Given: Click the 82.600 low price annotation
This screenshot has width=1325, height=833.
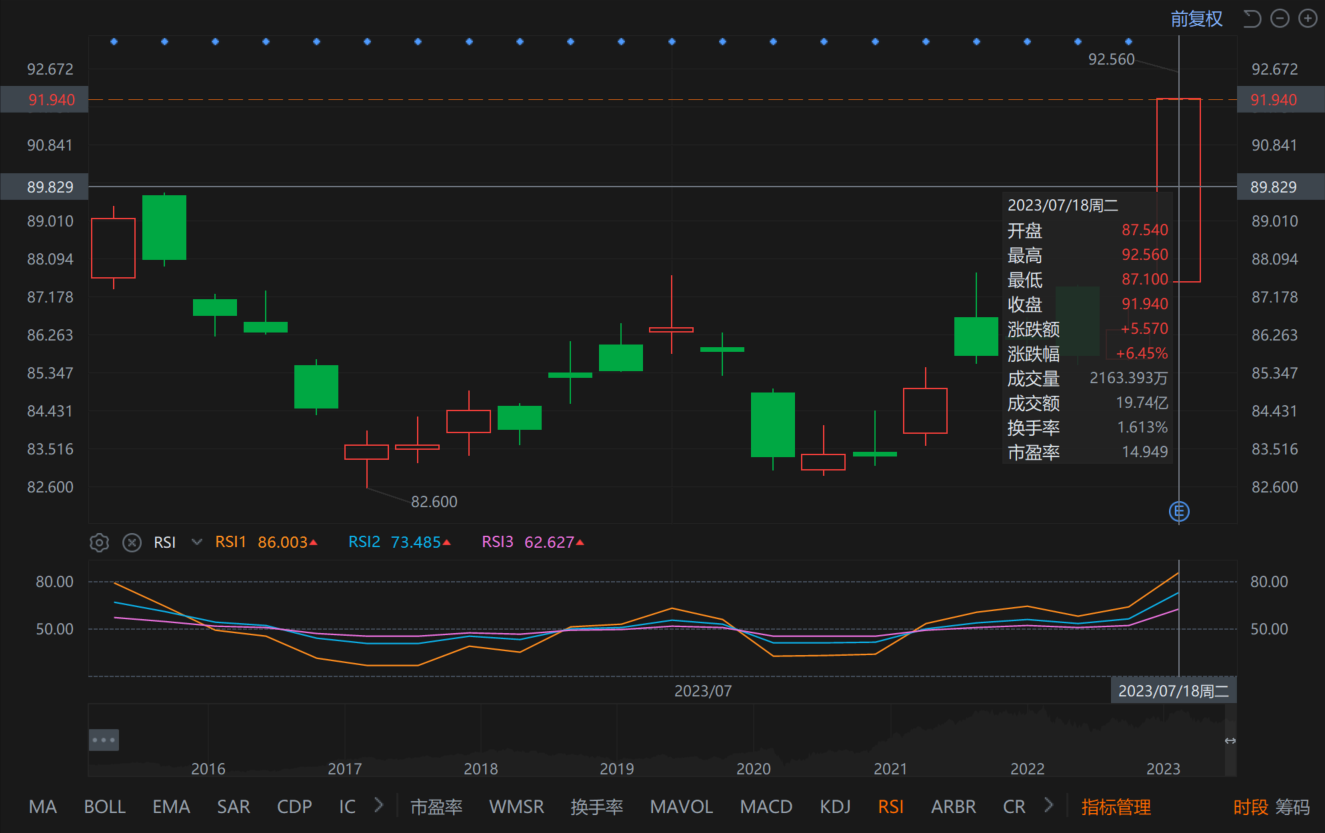Looking at the screenshot, I should coord(434,502).
